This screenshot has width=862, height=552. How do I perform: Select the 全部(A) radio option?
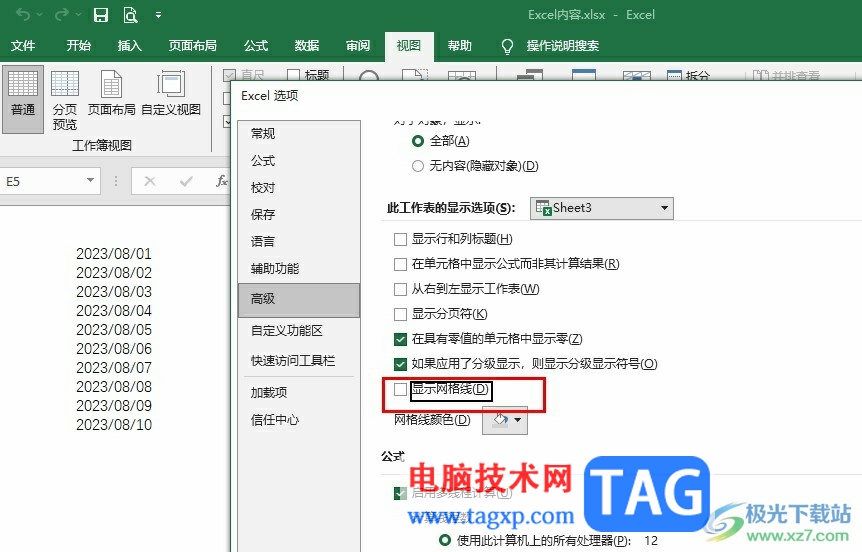(x=418, y=141)
